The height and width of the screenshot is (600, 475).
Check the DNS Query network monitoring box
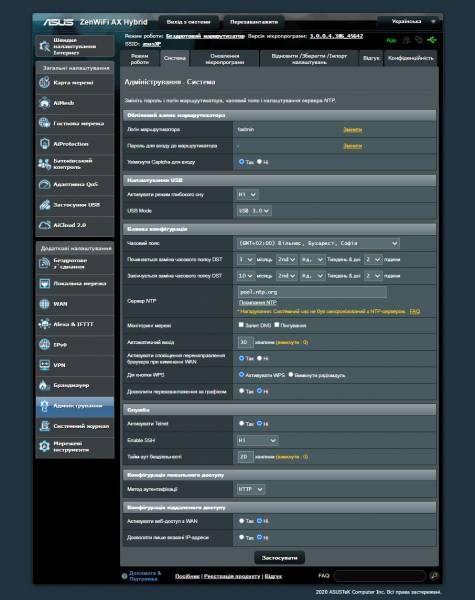click(x=241, y=325)
